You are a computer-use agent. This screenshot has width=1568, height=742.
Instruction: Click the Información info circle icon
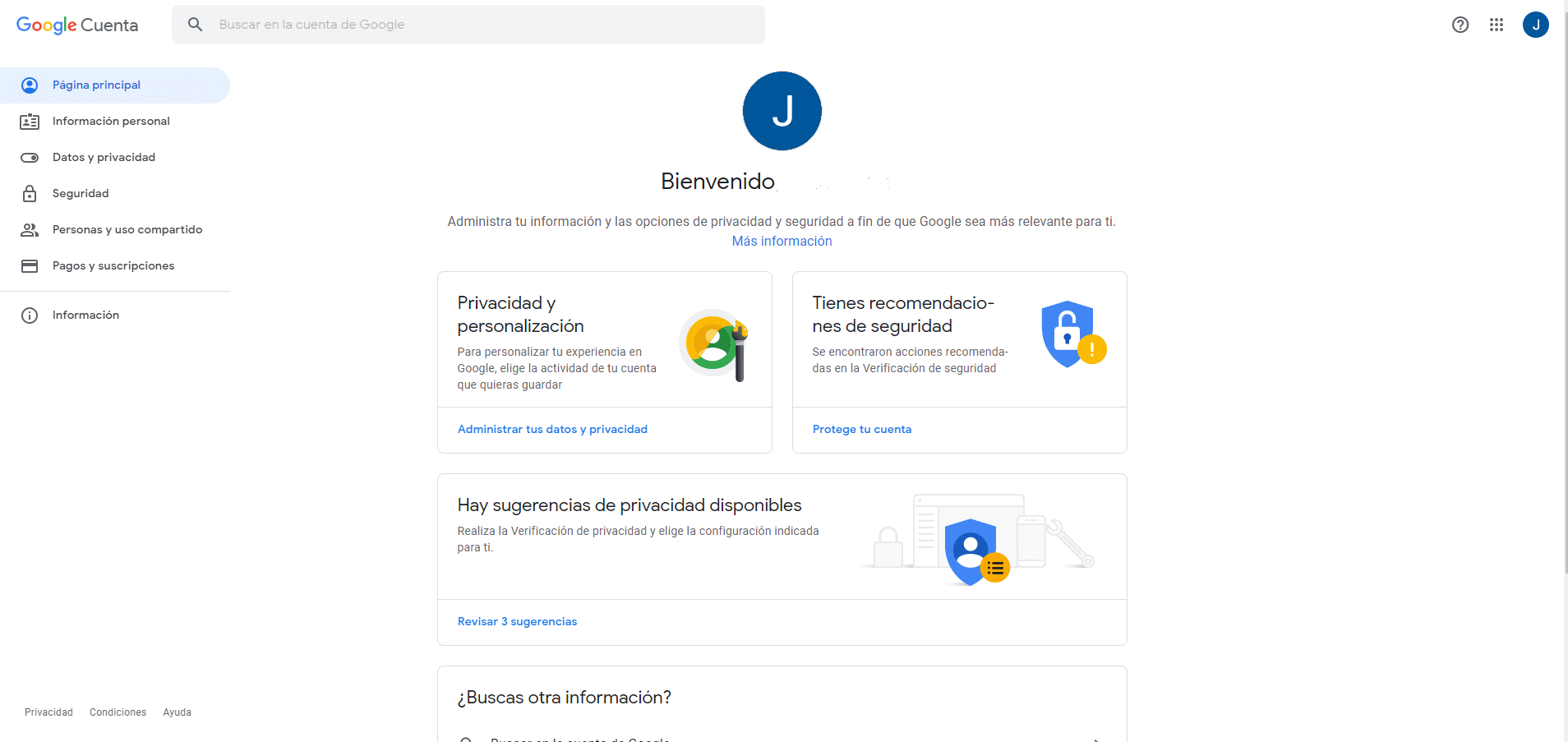30,315
